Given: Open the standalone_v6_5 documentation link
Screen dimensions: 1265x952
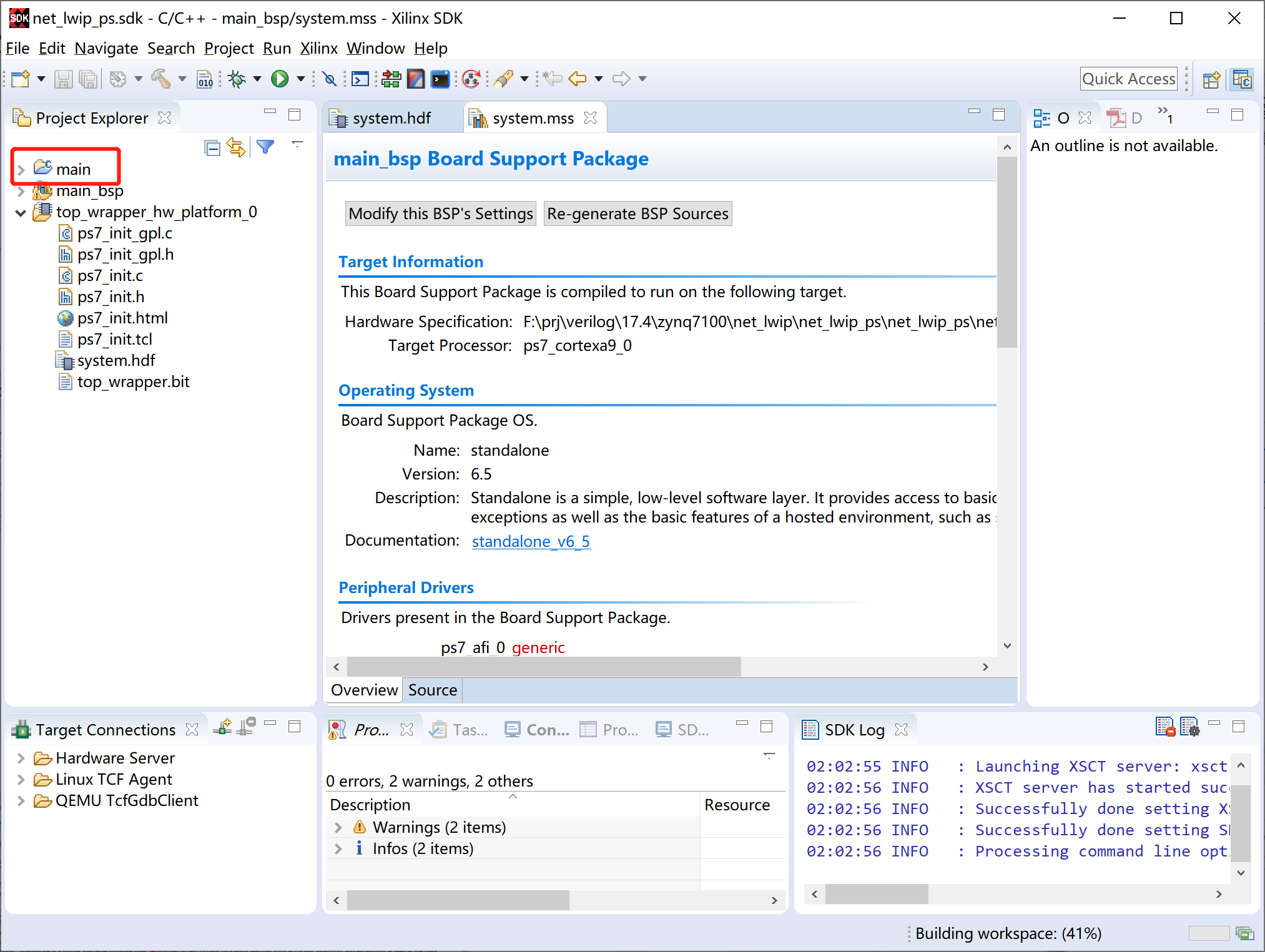Looking at the screenshot, I should (x=531, y=542).
